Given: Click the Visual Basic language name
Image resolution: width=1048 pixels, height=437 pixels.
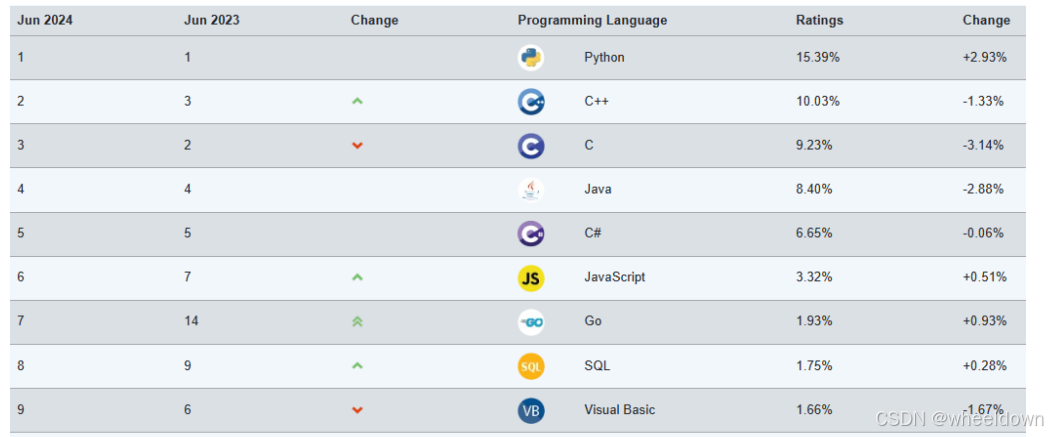Looking at the screenshot, I should tap(620, 410).
